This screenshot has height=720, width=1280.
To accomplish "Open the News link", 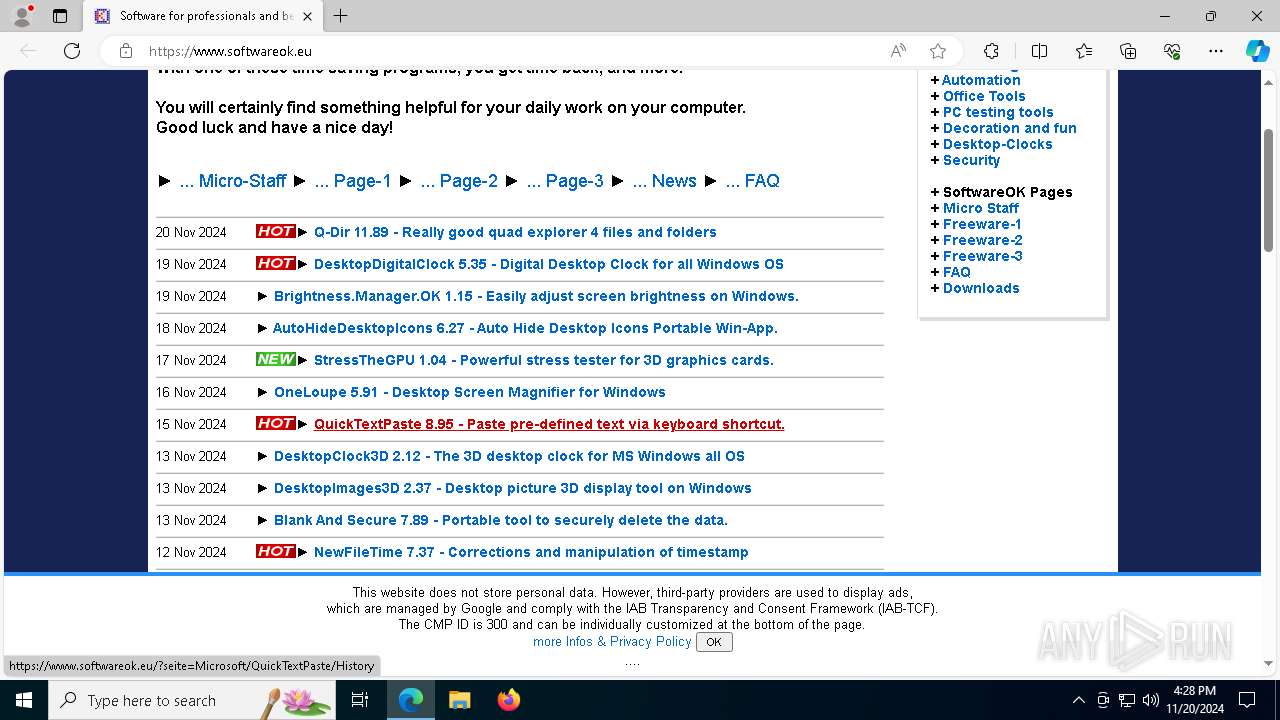I will click(664, 181).
